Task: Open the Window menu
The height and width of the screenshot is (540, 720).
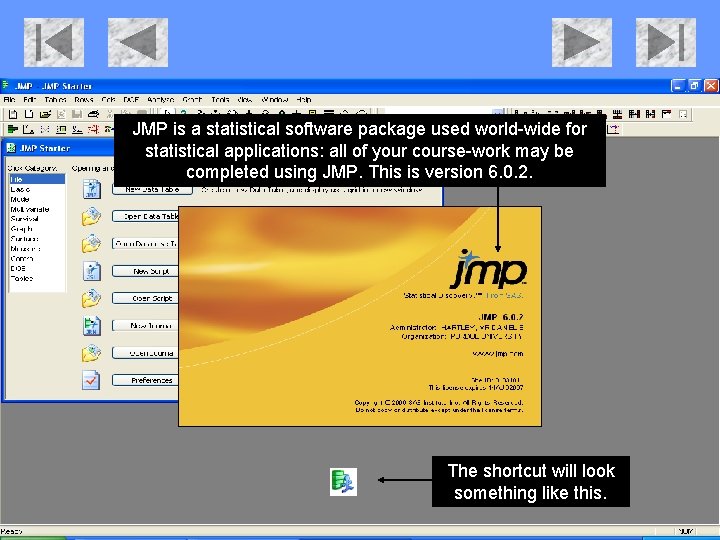Action: click(275, 99)
